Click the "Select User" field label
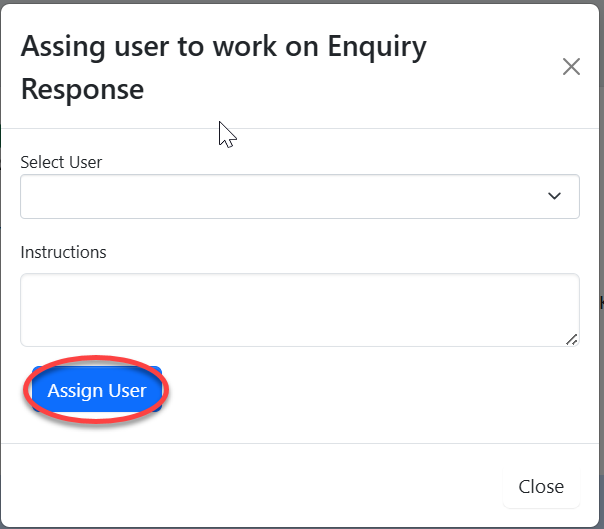This screenshot has height=529, width=604. tap(61, 161)
